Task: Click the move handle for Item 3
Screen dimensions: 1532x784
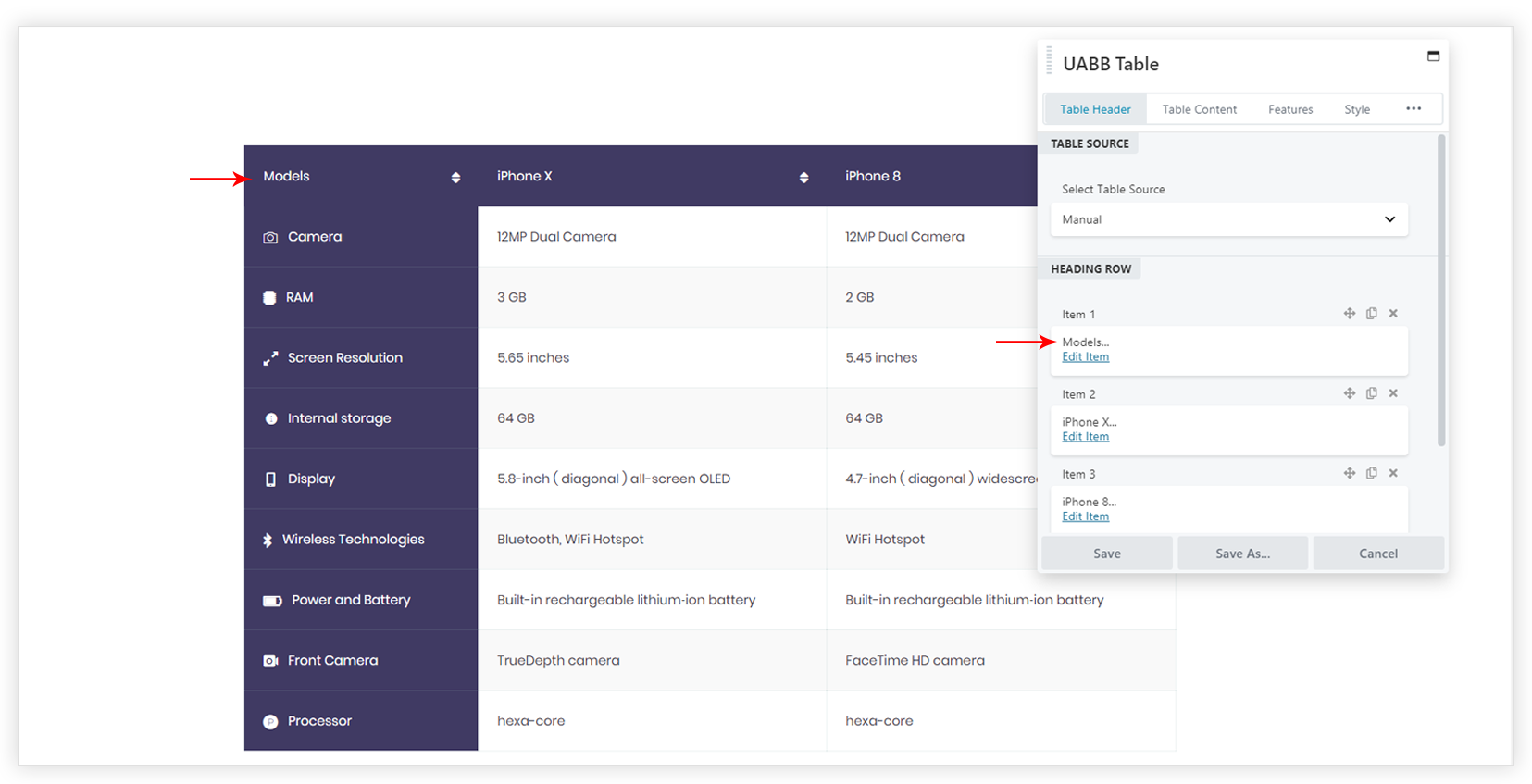Action: pyautogui.click(x=1349, y=473)
